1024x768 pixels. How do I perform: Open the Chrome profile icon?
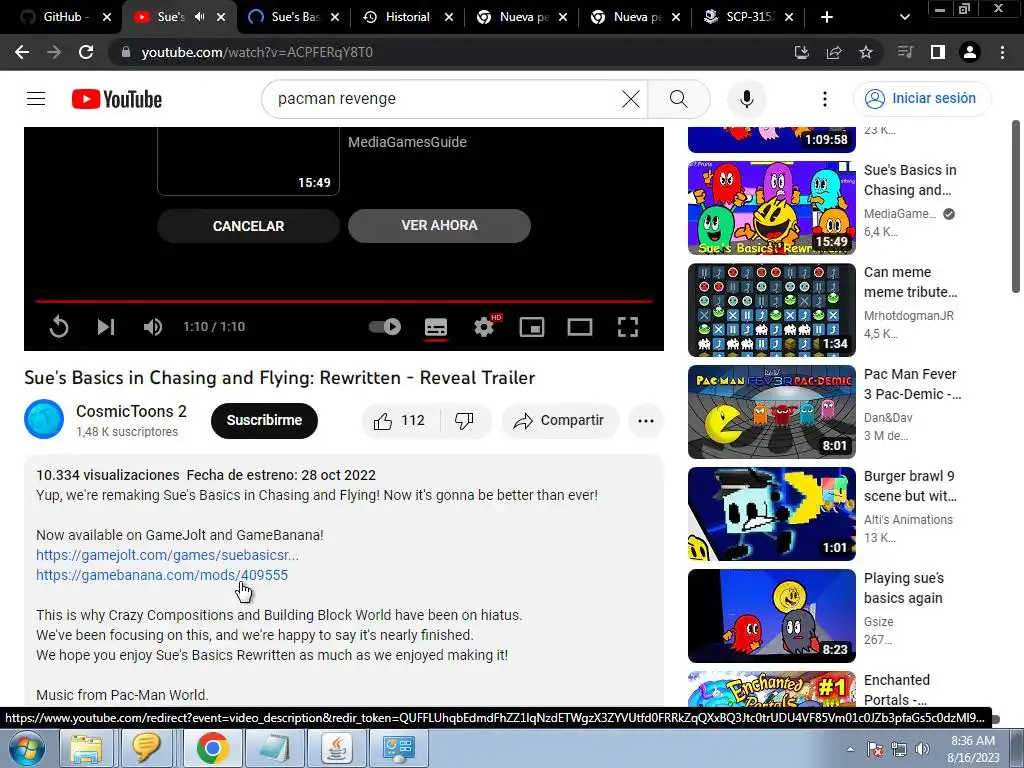970,52
